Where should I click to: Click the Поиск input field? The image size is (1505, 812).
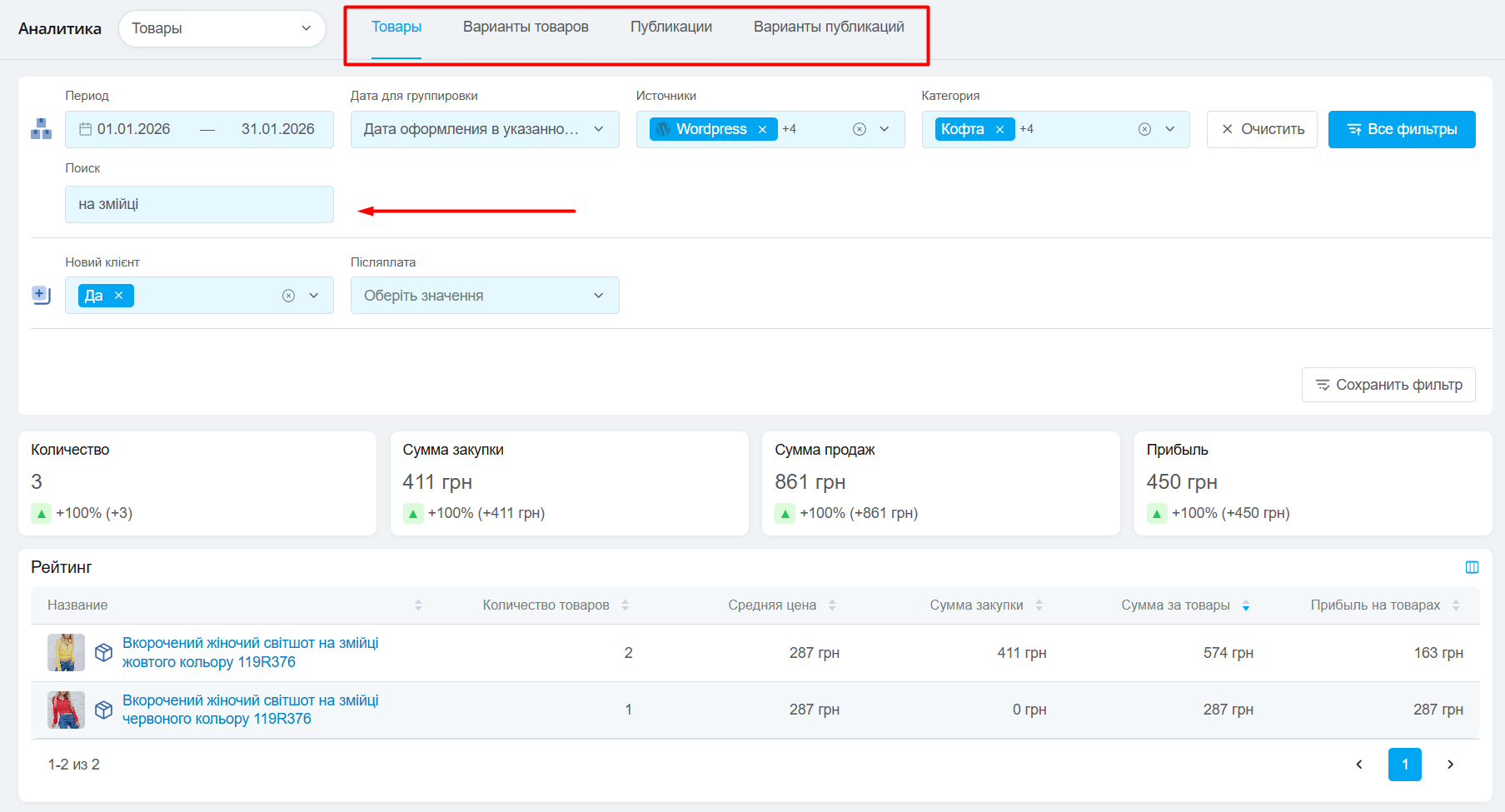point(199,204)
